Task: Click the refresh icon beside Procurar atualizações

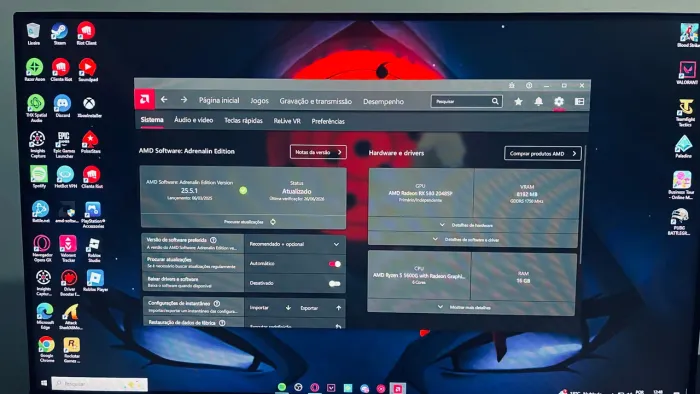Action: [x=273, y=222]
